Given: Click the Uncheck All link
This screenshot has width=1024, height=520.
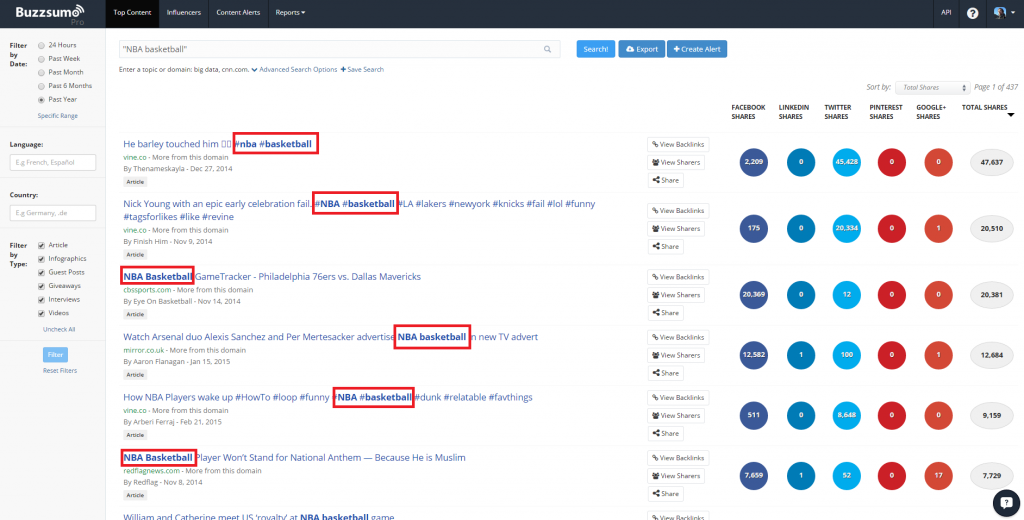Looking at the screenshot, I should pyautogui.click(x=59, y=329).
